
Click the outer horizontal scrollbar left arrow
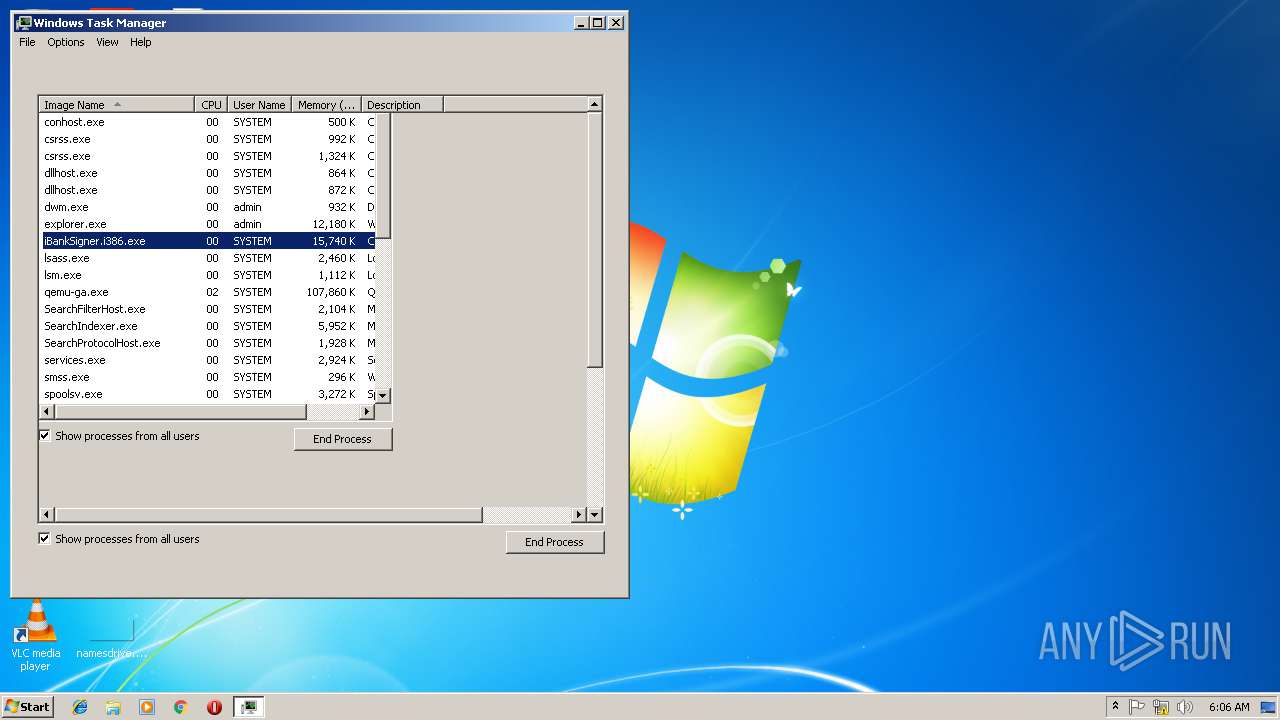47,515
